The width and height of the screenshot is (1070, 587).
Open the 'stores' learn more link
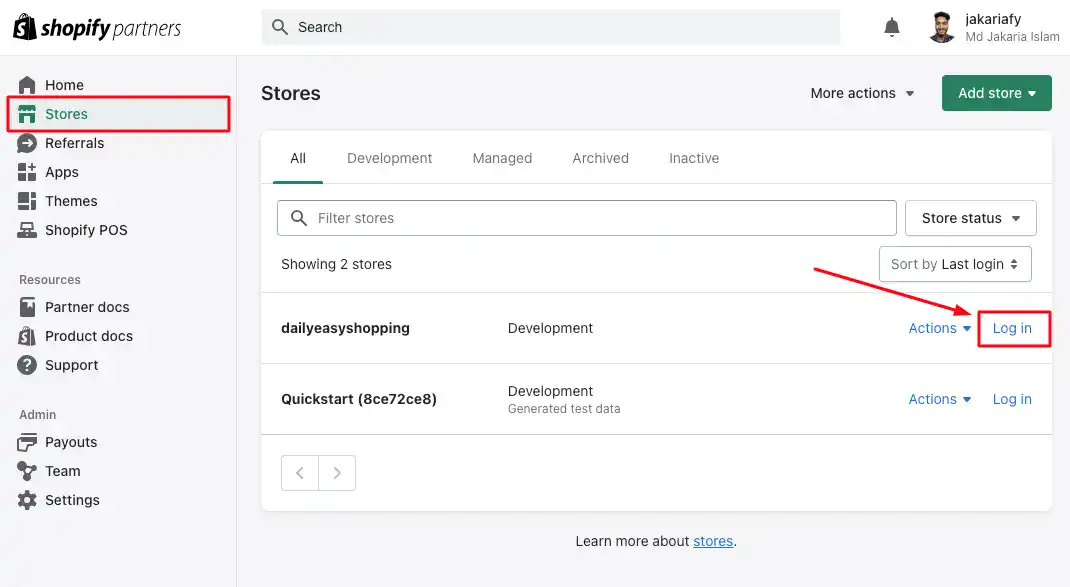click(x=713, y=541)
